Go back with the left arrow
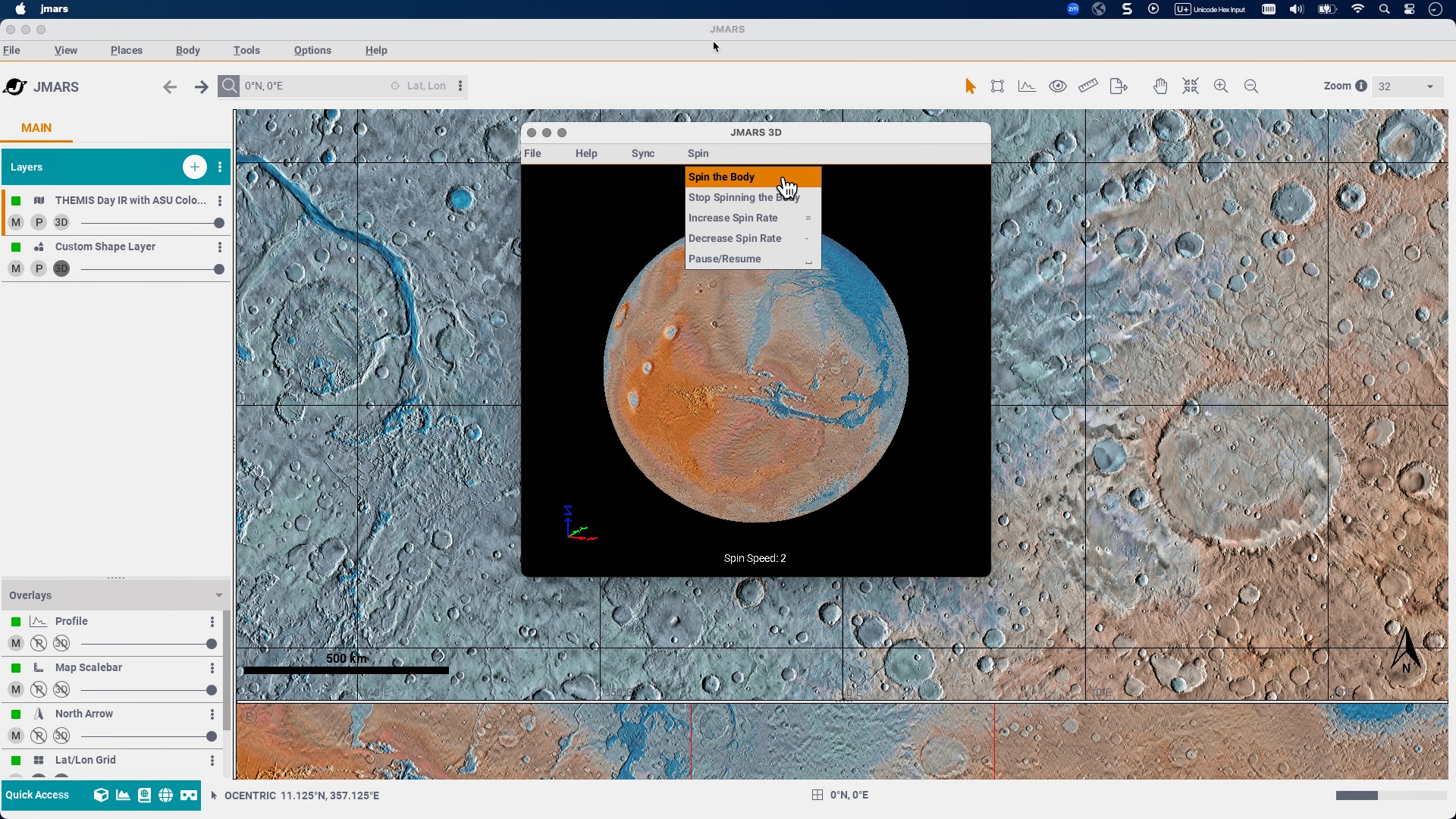 tap(170, 86)
